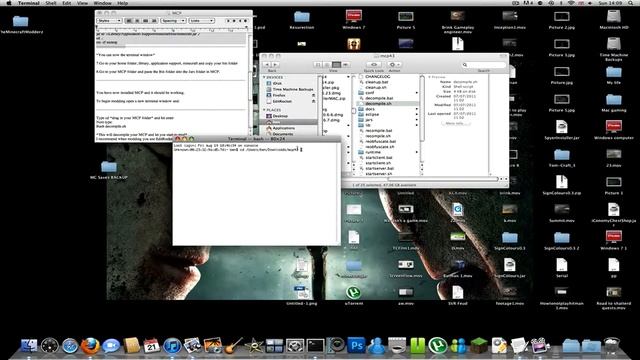This screenshot has width=640, height=360.
Task: Open the View menu
Action: (x=82, y=3)
